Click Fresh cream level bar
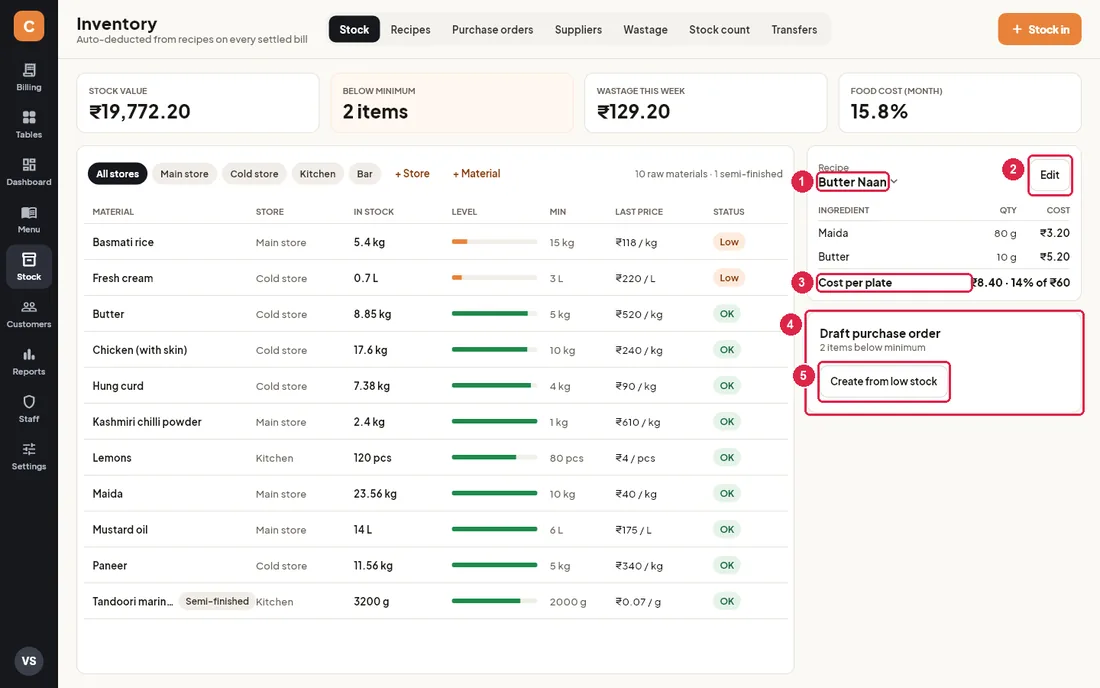 click(494, 278)
